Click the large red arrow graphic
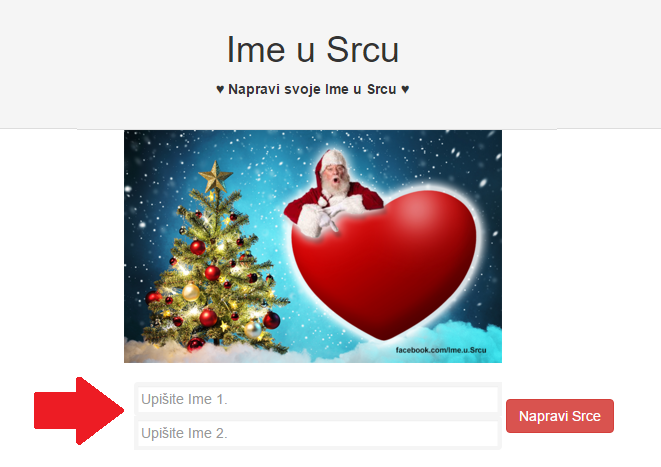Screen dimensions: 661x467 click(79, 411)
